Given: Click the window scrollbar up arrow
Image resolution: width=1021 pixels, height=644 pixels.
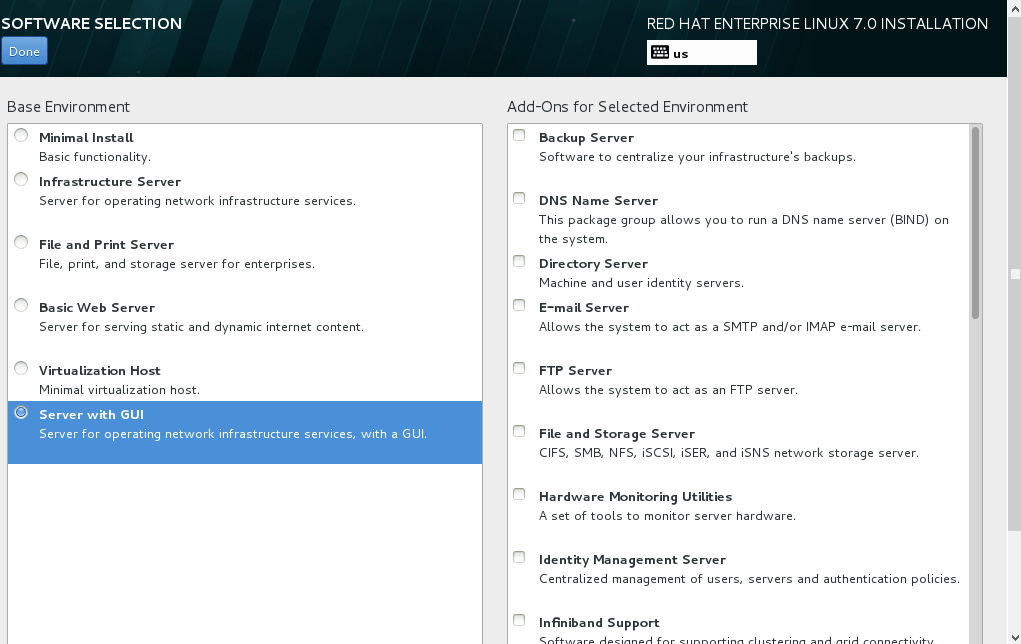Looking at the screenshot, I should pyautogui.click(x=1014, y=7).
